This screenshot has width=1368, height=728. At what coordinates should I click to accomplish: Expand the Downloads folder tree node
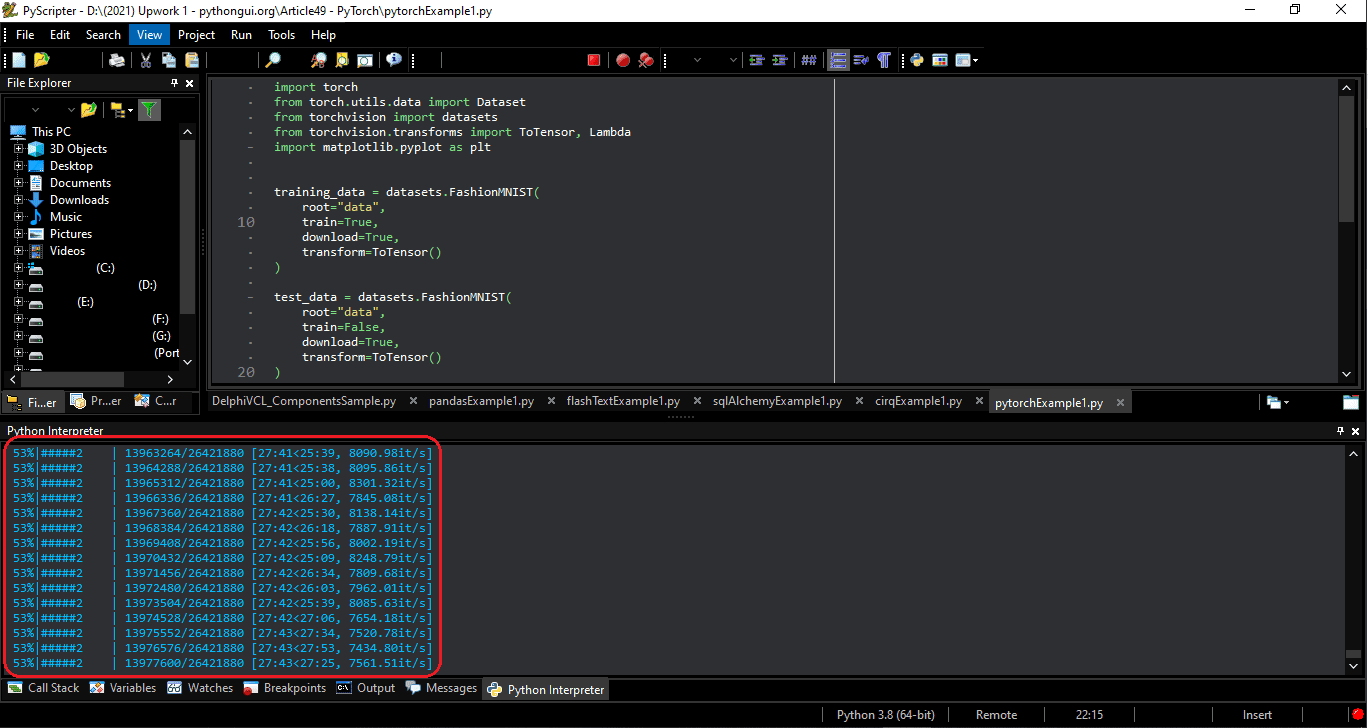[19, 200]
